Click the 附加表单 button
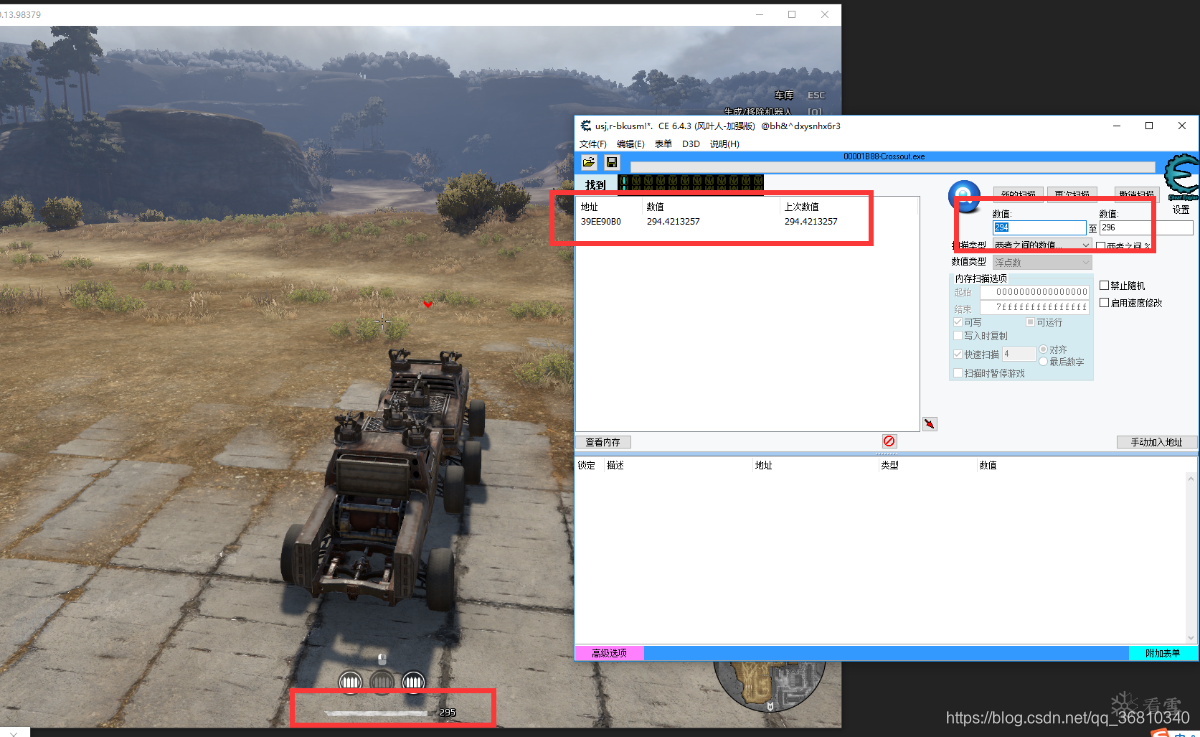1200x737 pixels. [1163, 653]
